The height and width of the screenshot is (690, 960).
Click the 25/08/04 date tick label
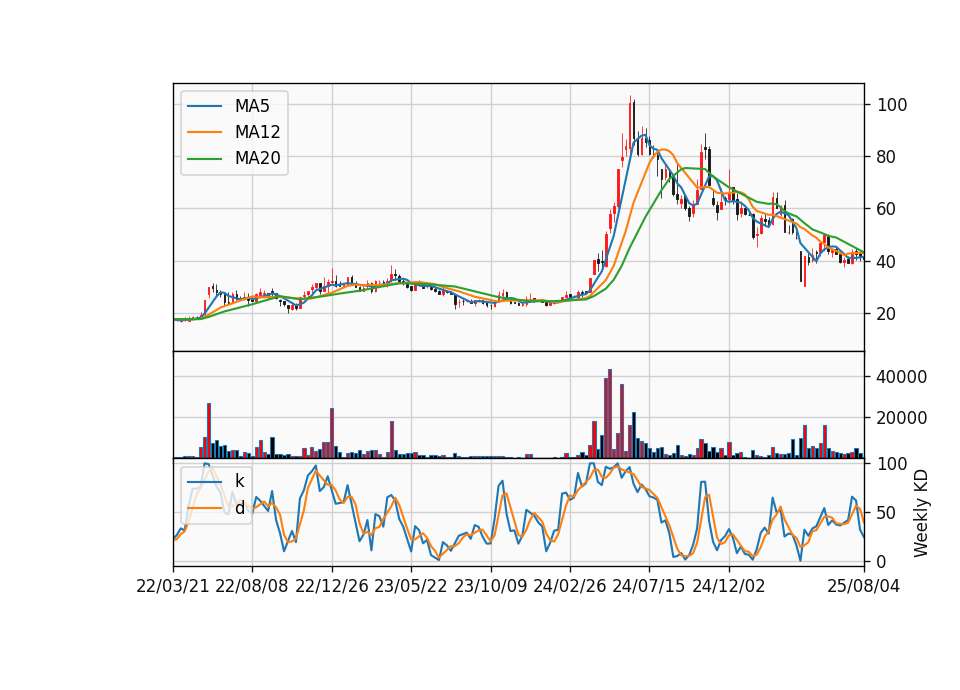pos(864,586)
